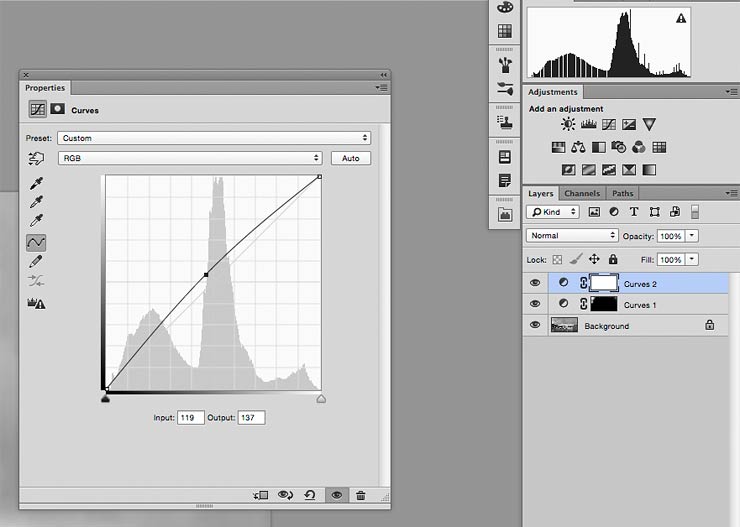Switch to the Paths tab
The height and width of the screenshot is (527, 740).
click(622, 193)
